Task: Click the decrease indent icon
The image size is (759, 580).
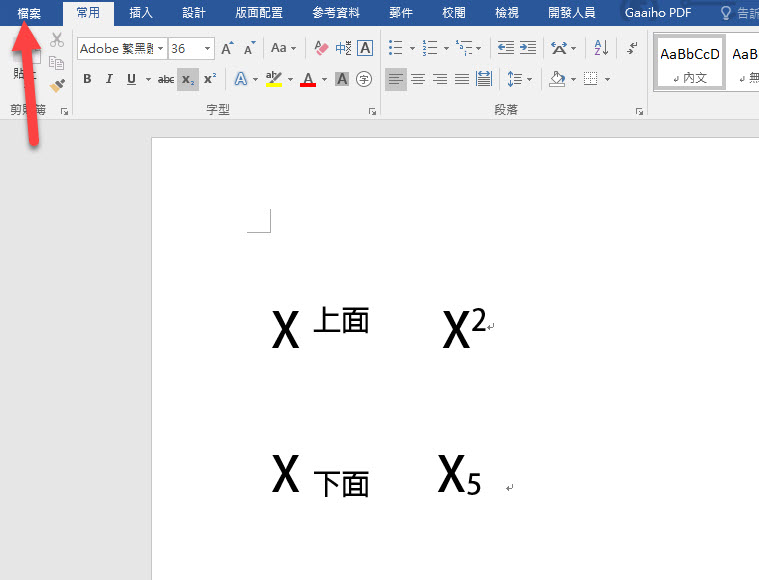Action: click(506, 48)
